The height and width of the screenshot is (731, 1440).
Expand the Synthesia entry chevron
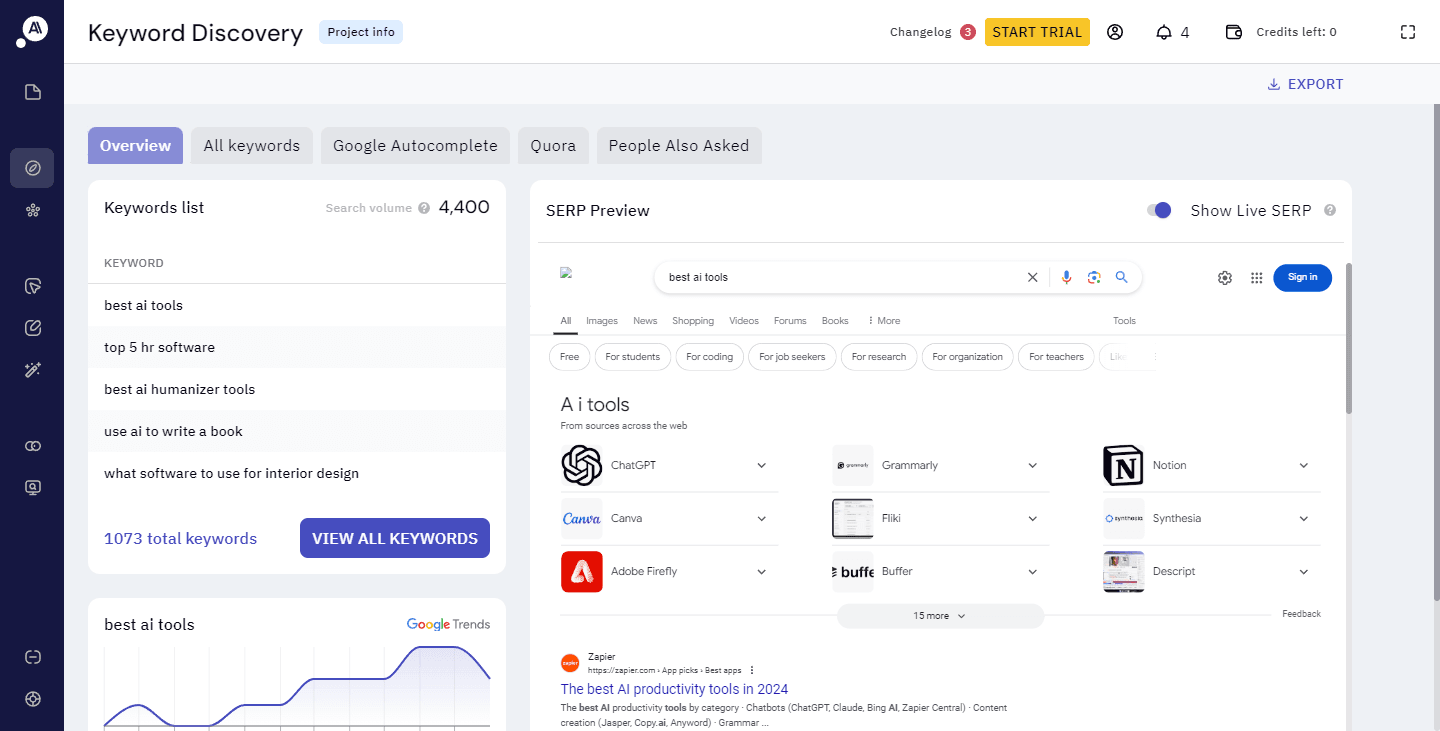[x=1304, y=518]
